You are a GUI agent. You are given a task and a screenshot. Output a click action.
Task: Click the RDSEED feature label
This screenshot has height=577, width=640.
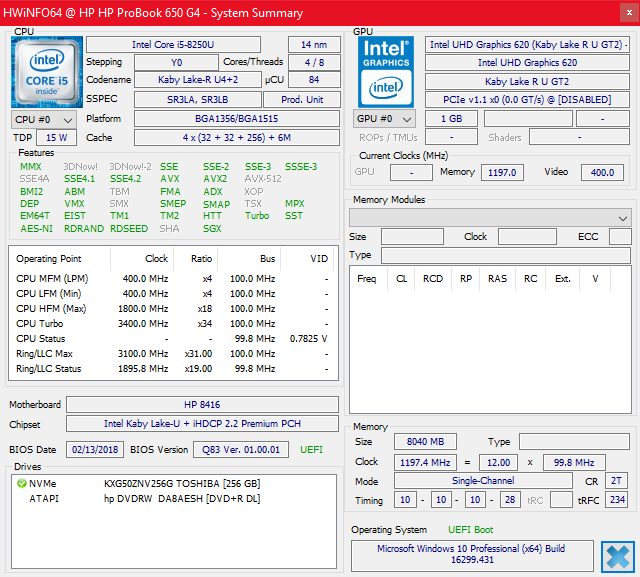click(129, 229)
